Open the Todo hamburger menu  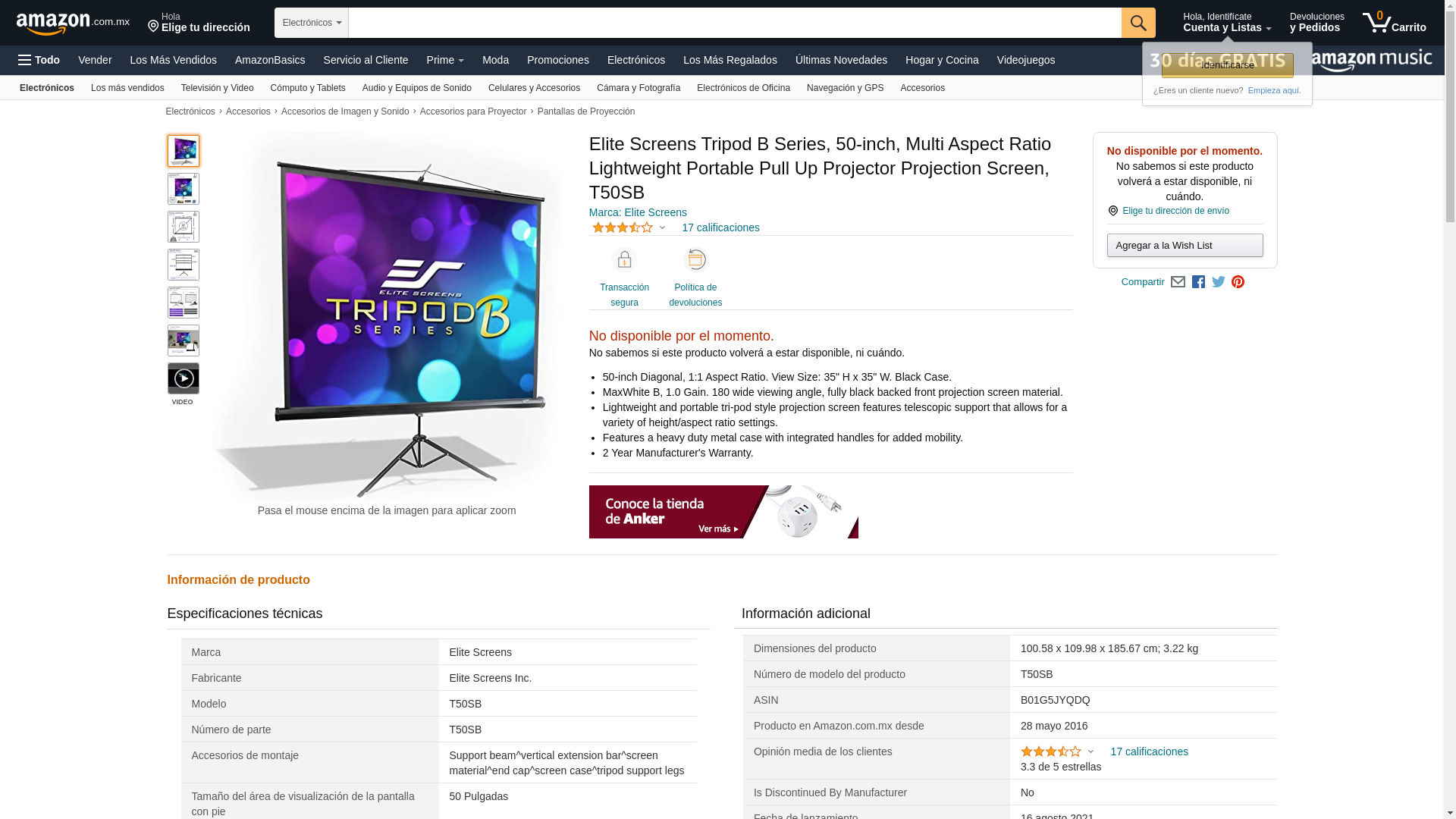(39, 60)
